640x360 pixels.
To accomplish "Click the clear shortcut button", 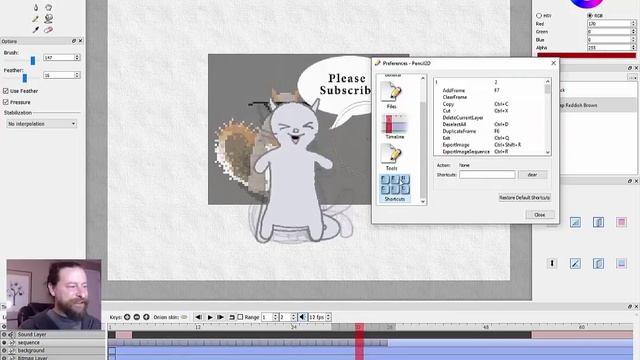I will (532, 175).
